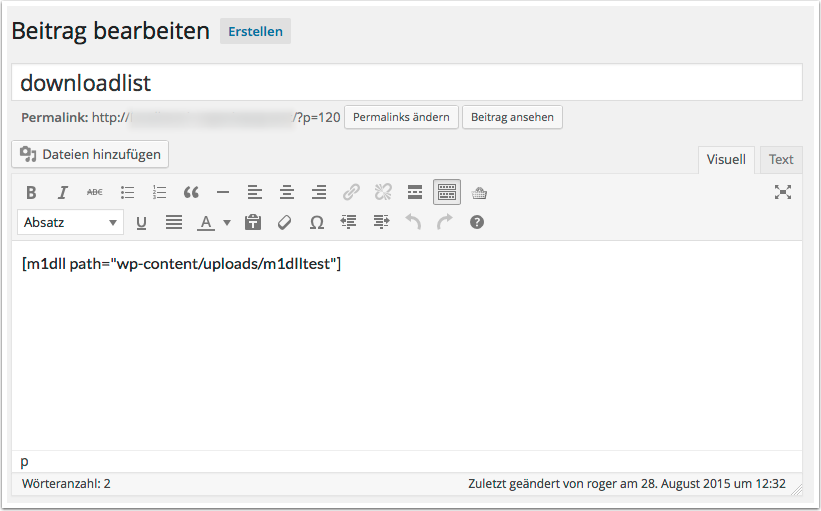This screenshot has width=821, height=511.
Task: Click the basket plugin icon in toolbar
Action: pyautogui.click(x=479, y=193)
